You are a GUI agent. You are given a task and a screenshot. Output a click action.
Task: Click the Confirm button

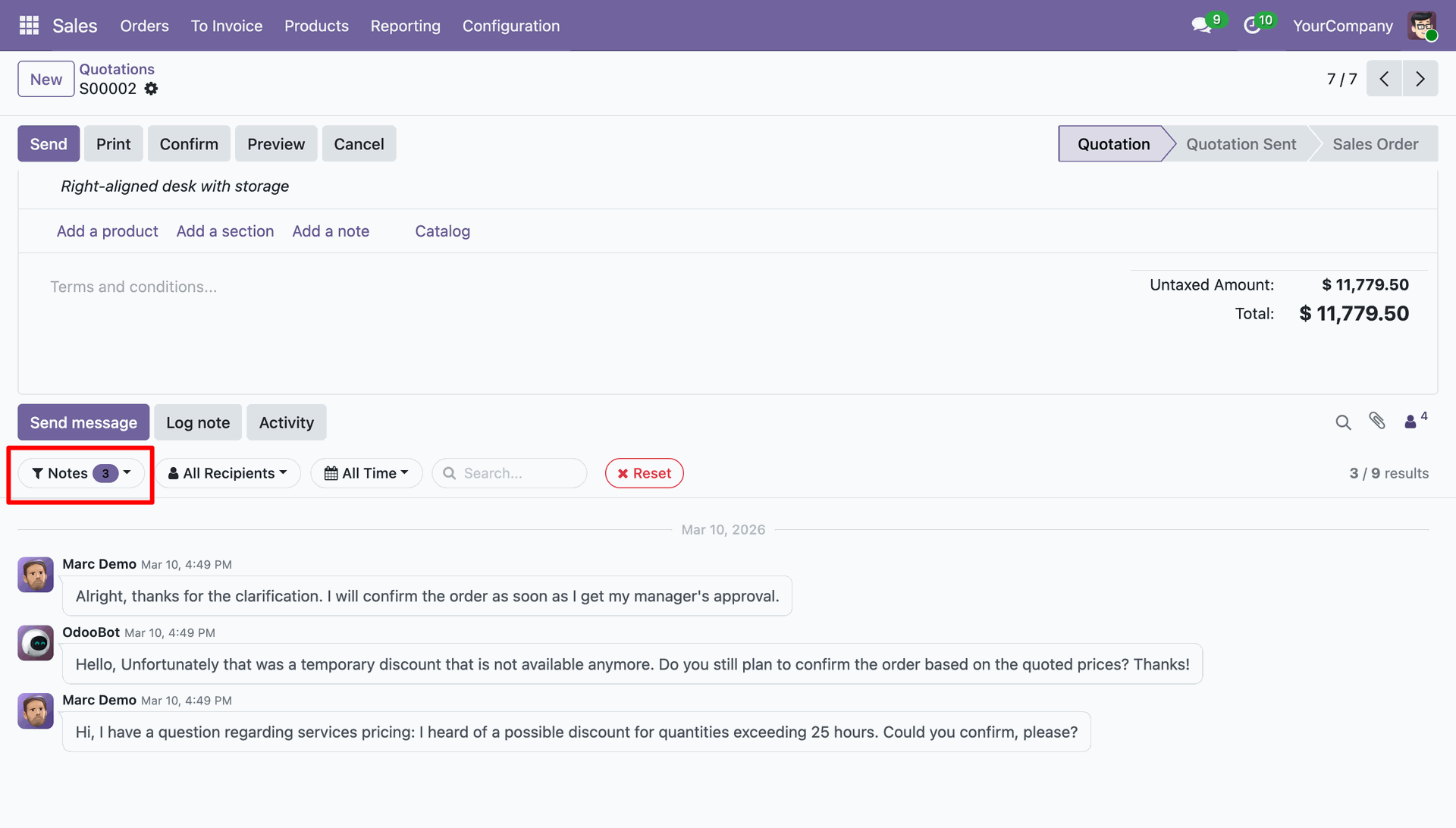pyautogui.click(x=189, y=144)
